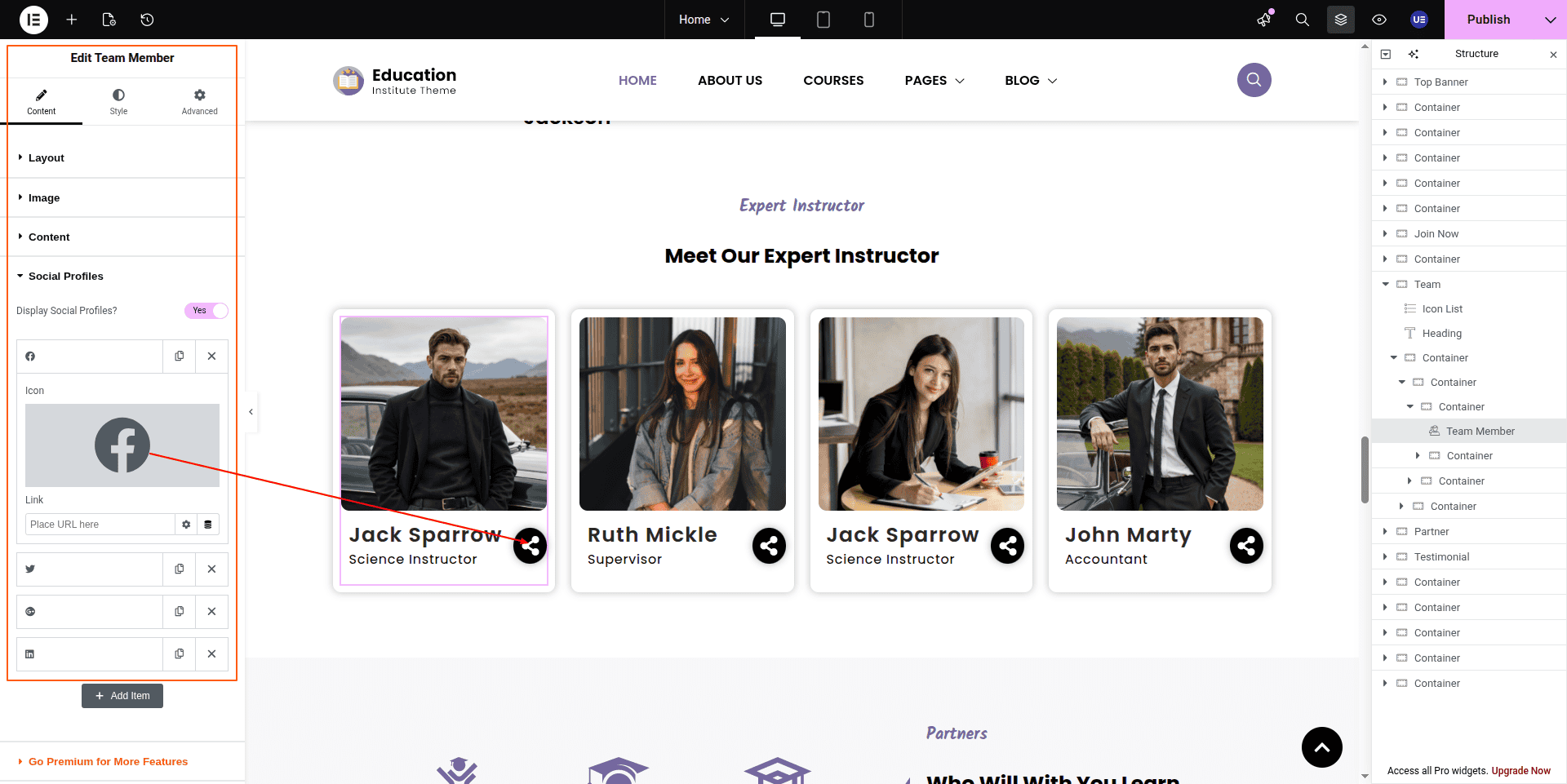Image resolution: width=1567 pixels, height=784 pixels.
Task: Preview changes with the eye icon
Action: (1379, 20)
